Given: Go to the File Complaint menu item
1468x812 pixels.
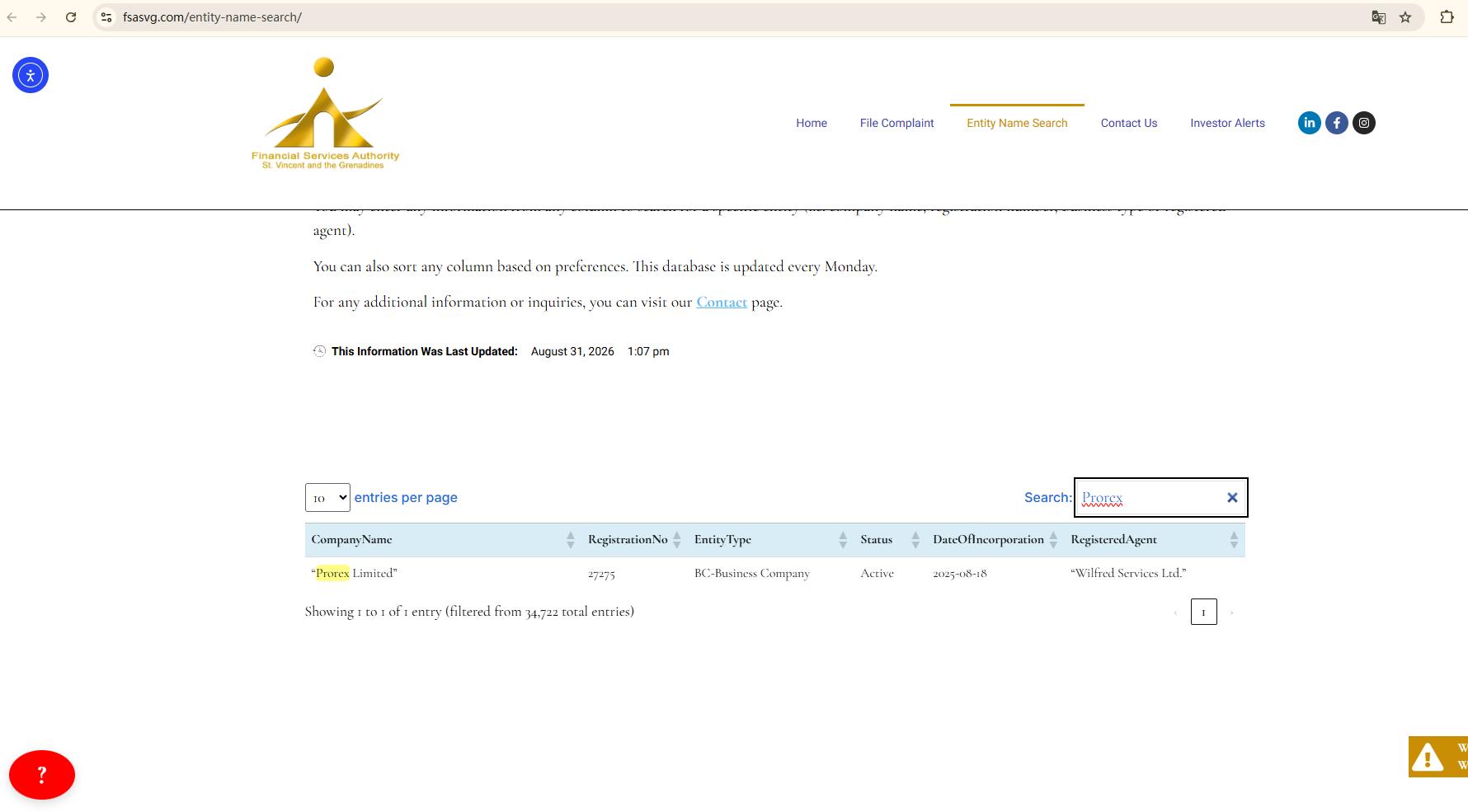Looking at the screenshot, I should tap(896, 123).
